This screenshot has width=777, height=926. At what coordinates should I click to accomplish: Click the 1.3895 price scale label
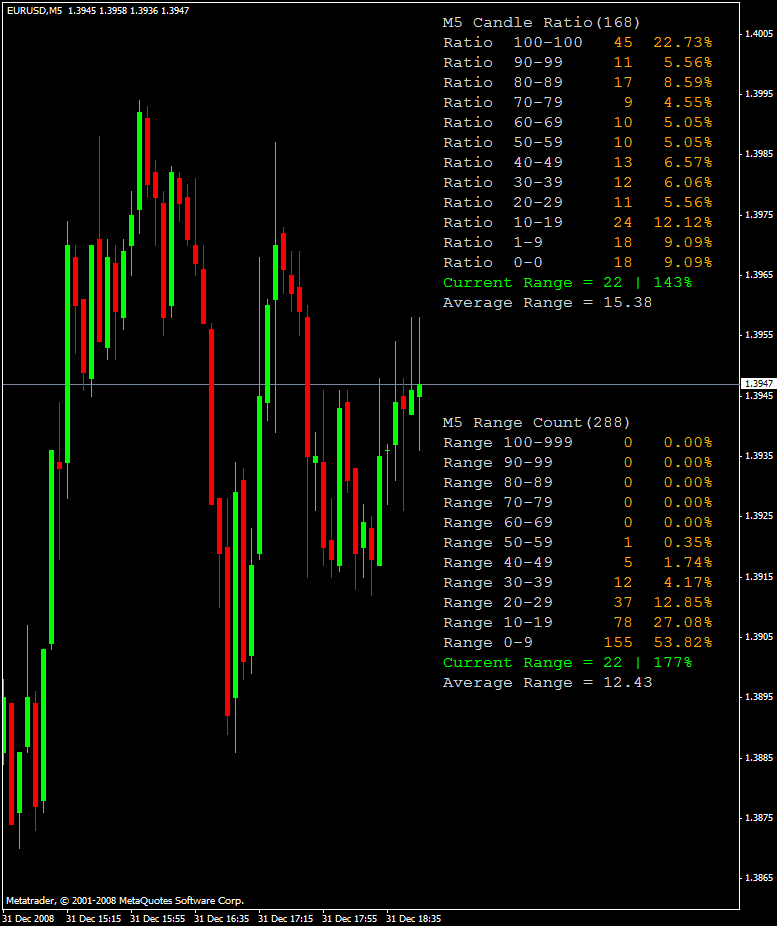(x=759, y=697)
